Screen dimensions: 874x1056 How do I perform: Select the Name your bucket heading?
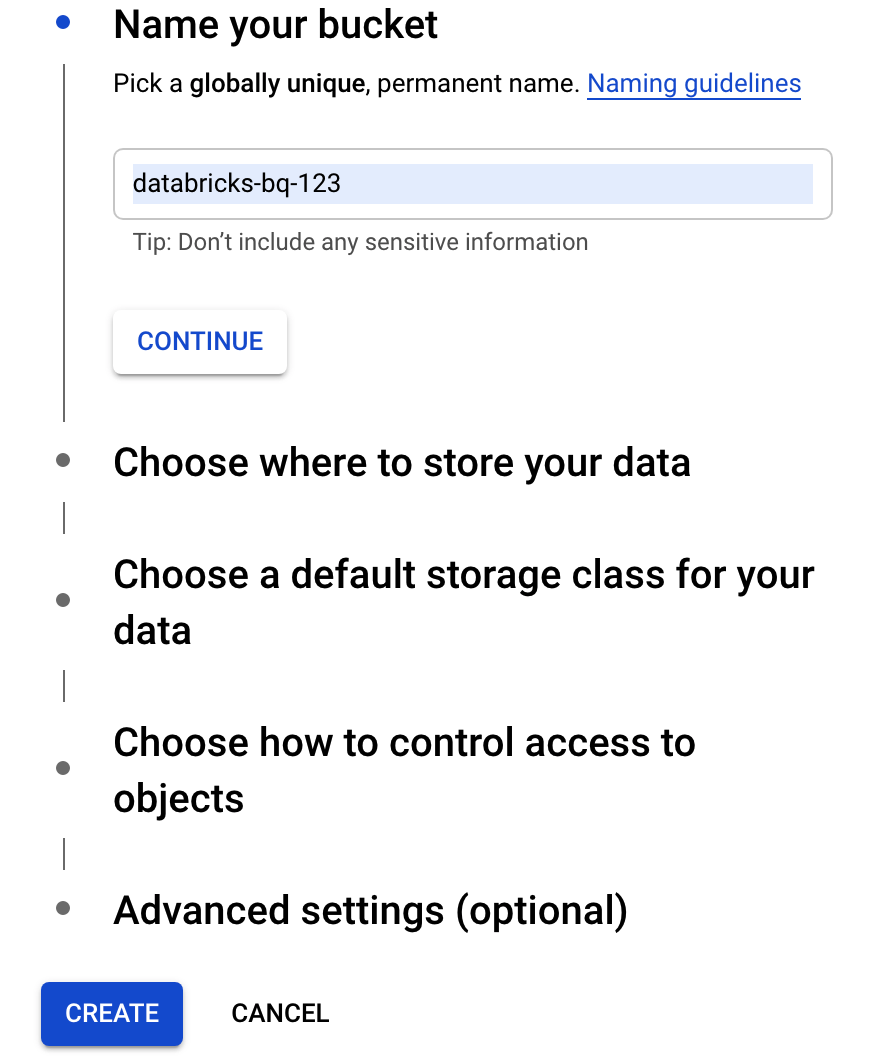tap(276, 25)
